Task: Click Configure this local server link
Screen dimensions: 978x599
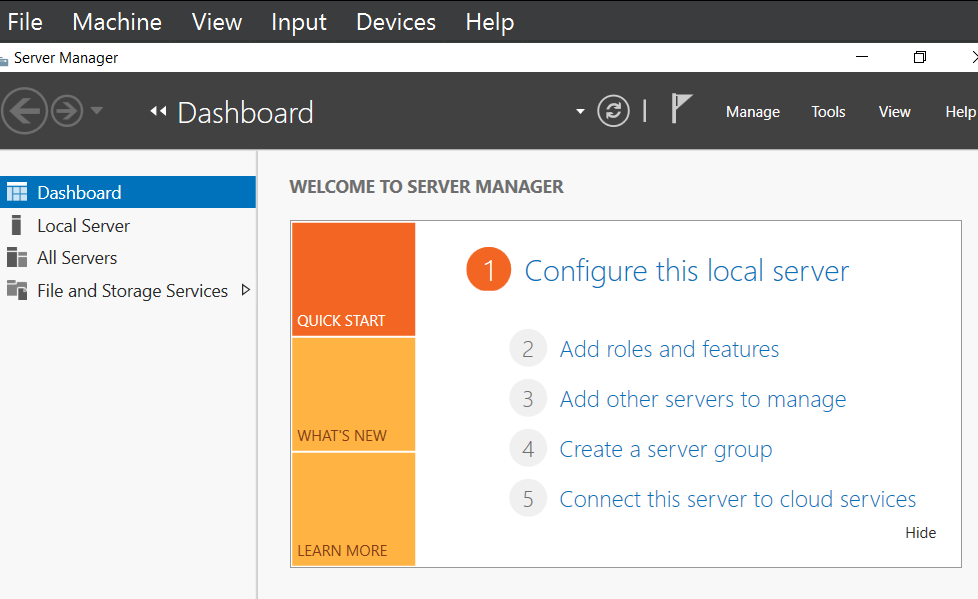Action: tap(686, 271)
